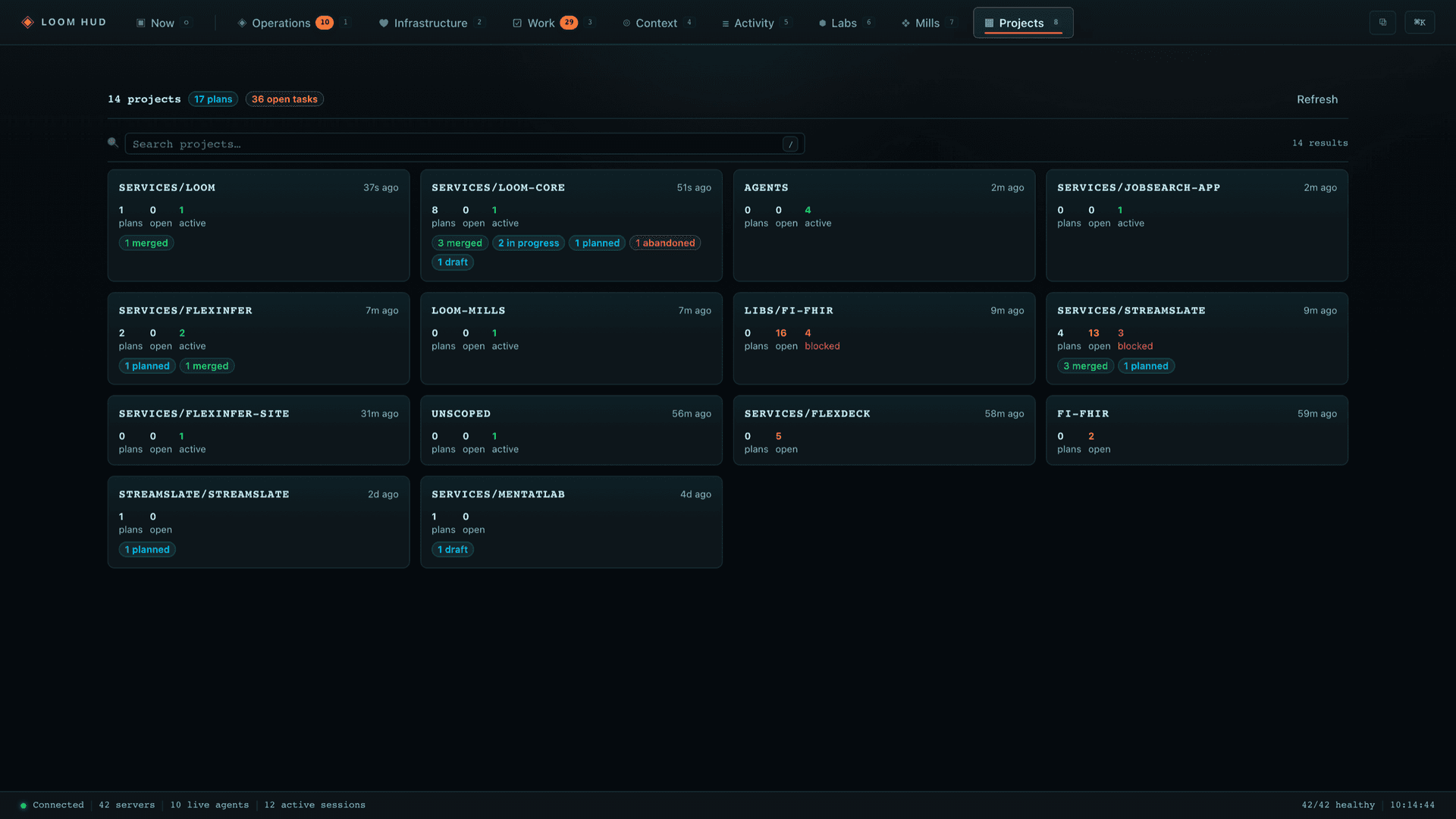1456x819 pixels.
Task: Click the 10 live agents status entry
Action: click(x=209, y=805)
